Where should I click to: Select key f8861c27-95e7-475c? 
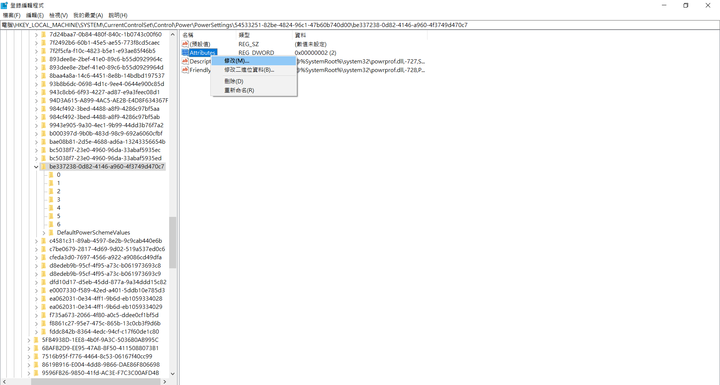point(105,323)
